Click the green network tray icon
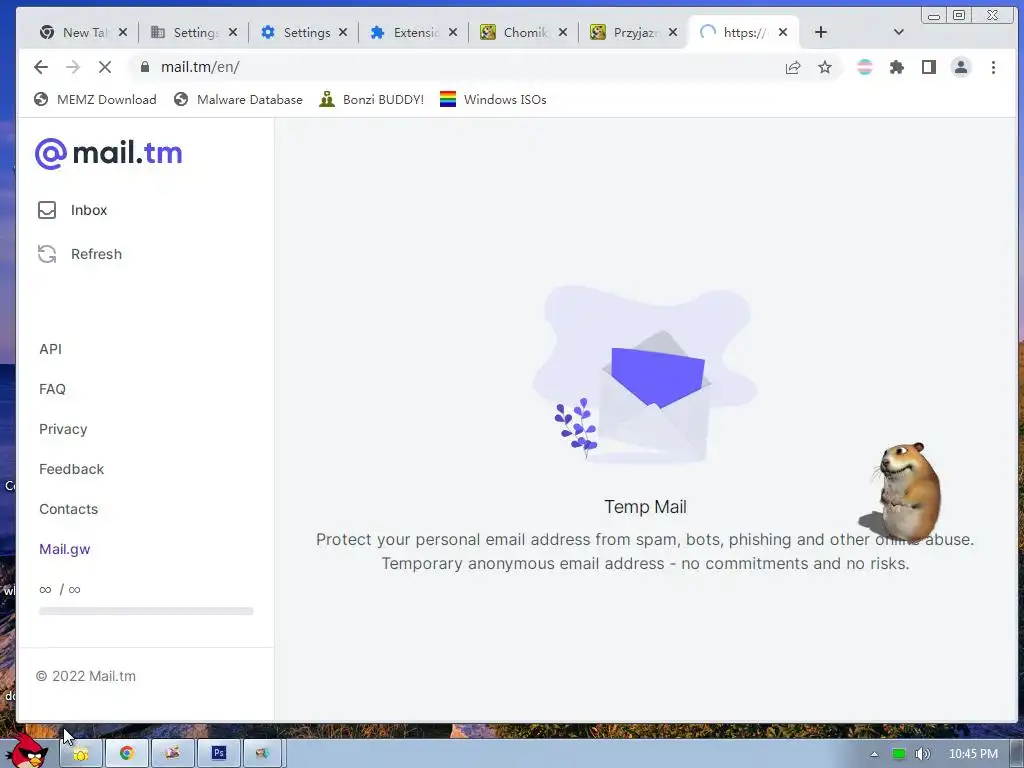The width and height of the screenshot is (1024, 768). click(899, 754)
